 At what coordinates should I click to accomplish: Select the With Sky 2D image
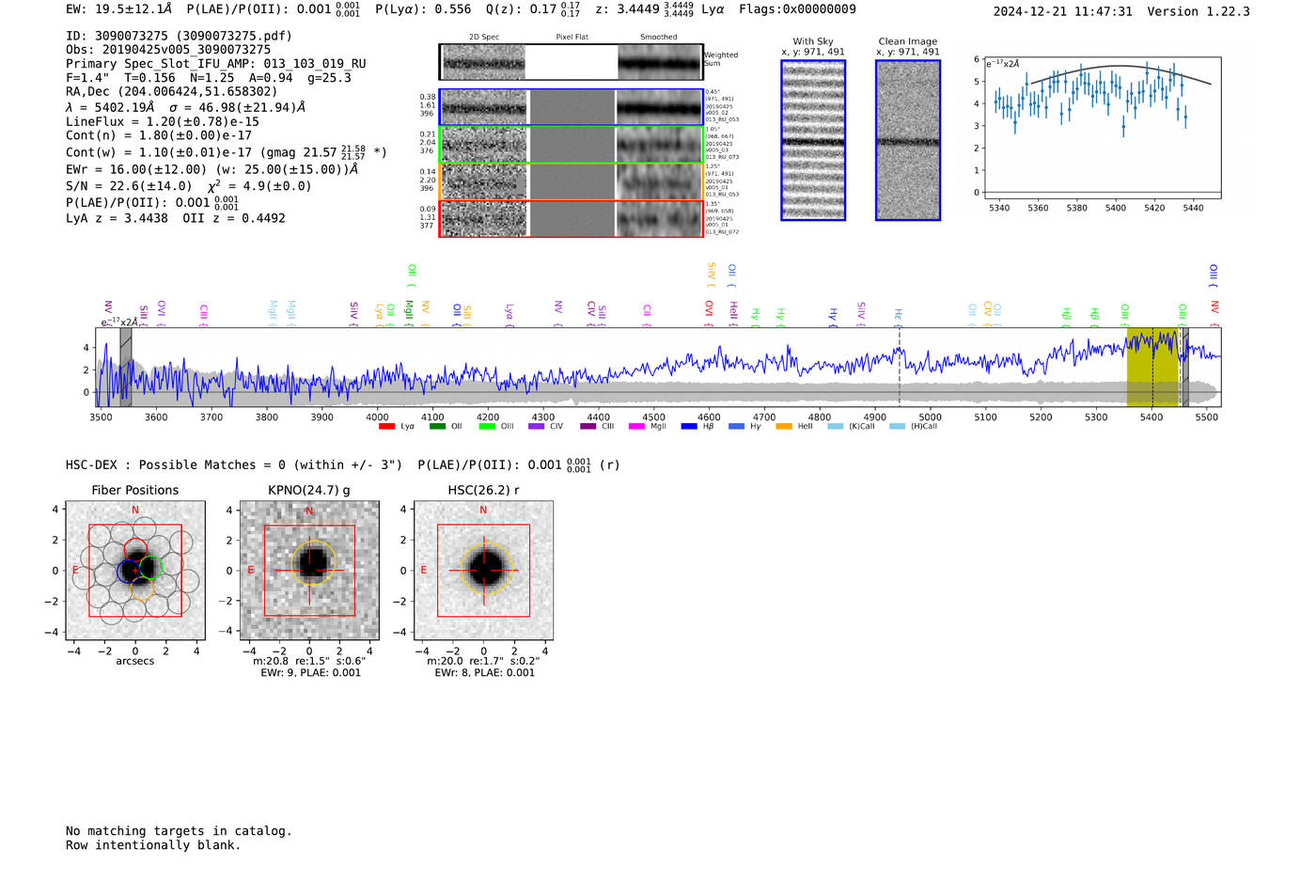[x=813, y=140]
